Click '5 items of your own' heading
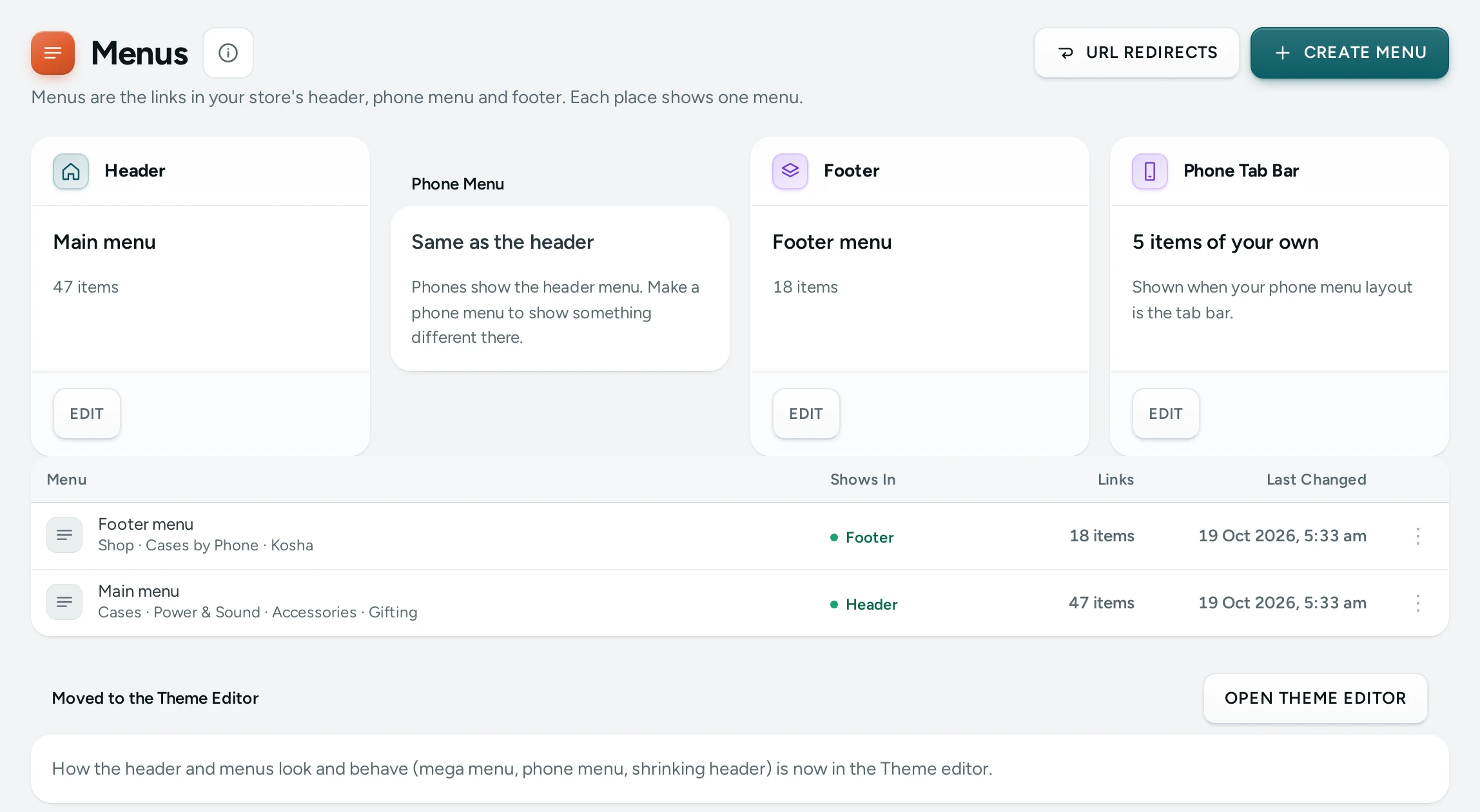This screenshot has width=1480, height=812. point(1225,242)
